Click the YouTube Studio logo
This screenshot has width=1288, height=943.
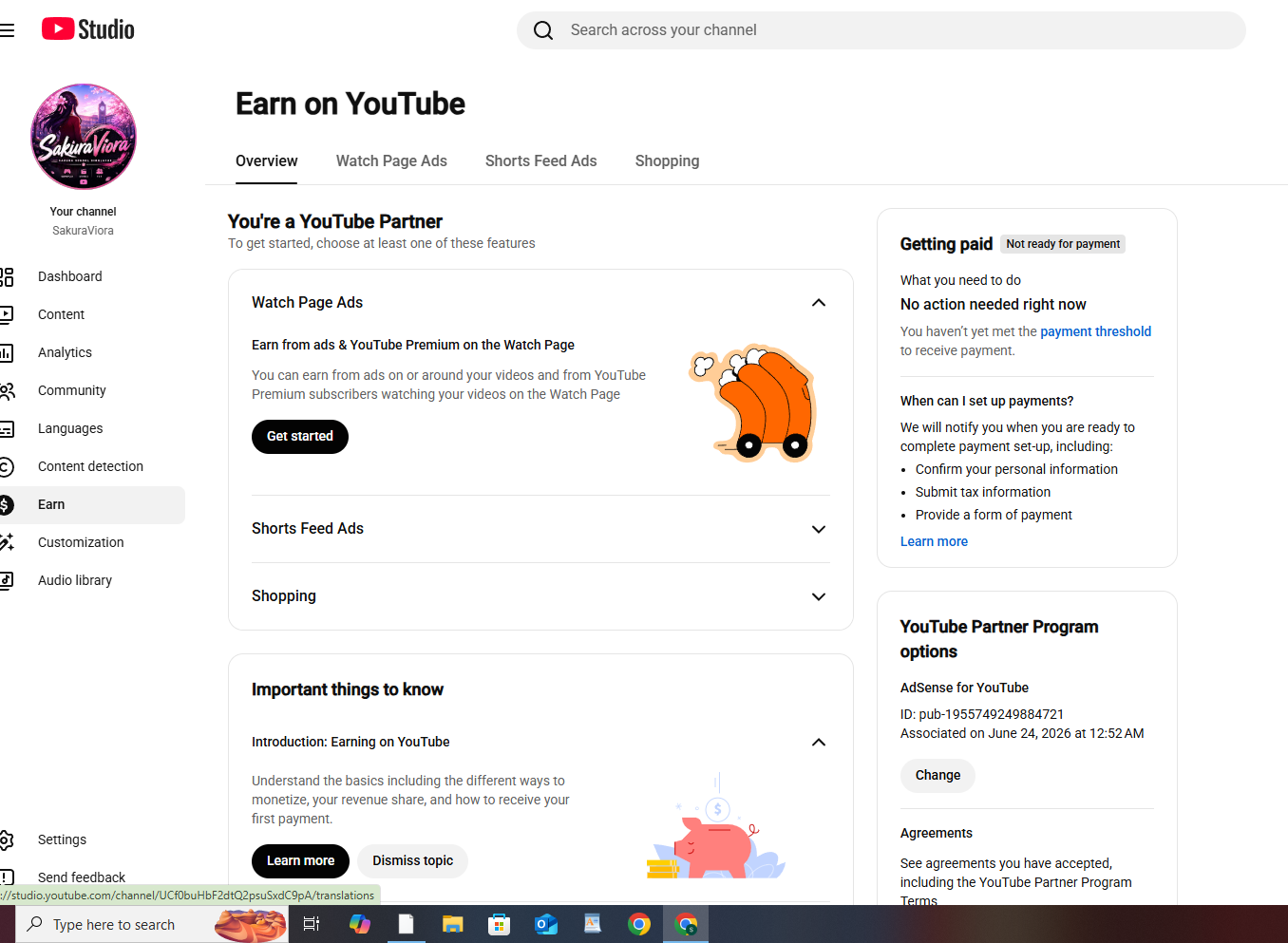pyautogui.click(x=88, y=29)
